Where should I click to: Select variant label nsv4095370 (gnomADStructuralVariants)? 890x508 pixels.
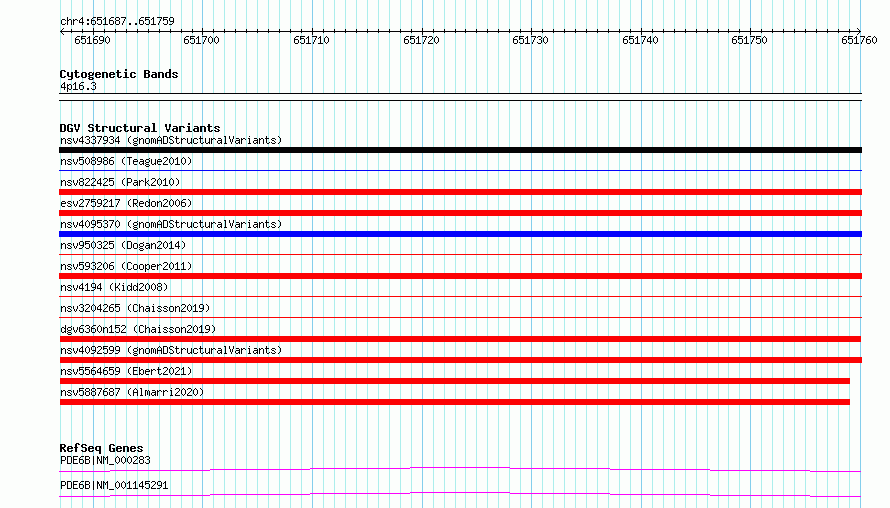[x=171, y=224]
